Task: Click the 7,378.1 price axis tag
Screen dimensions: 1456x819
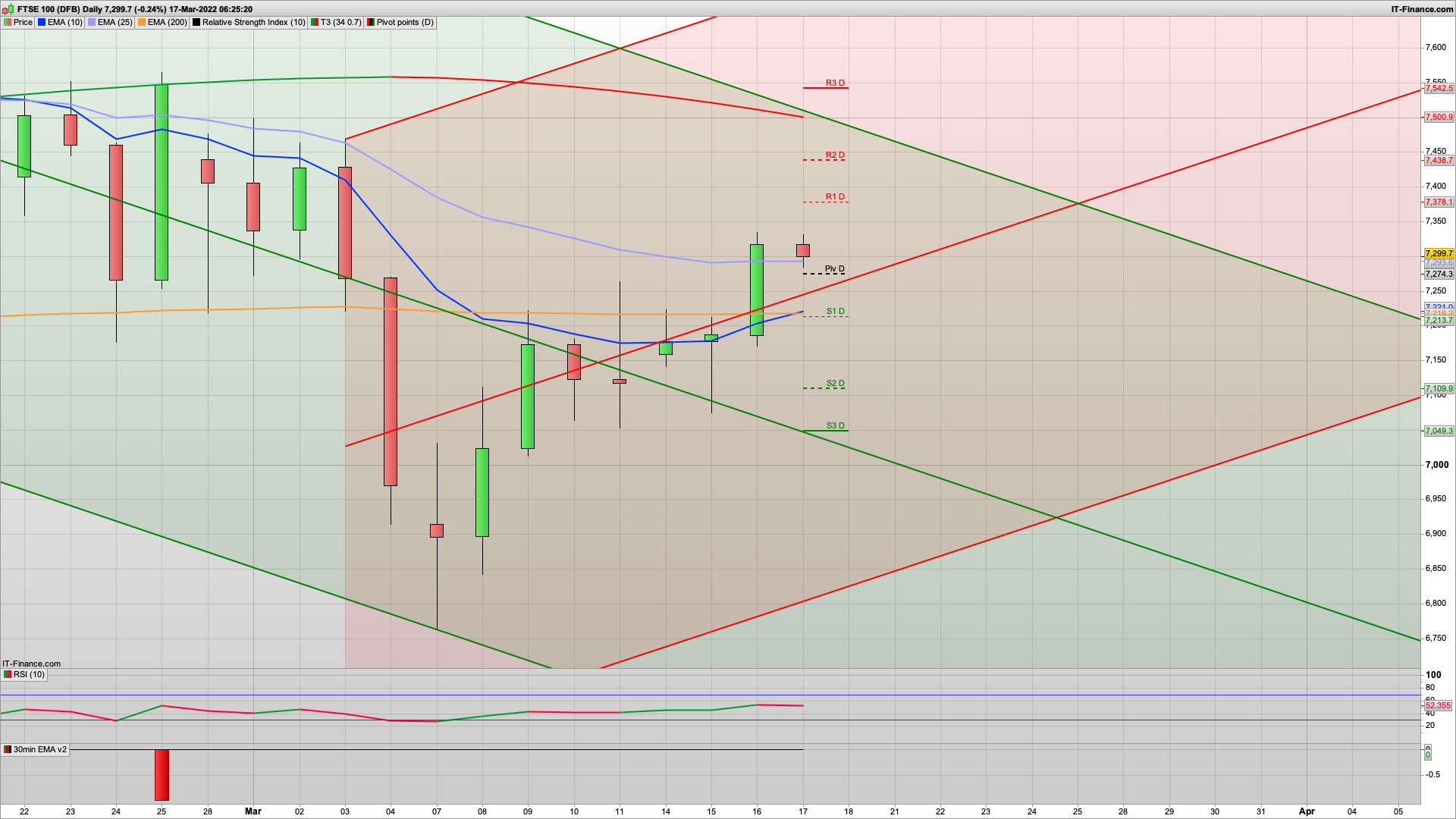Action: tap(1439, 202)
